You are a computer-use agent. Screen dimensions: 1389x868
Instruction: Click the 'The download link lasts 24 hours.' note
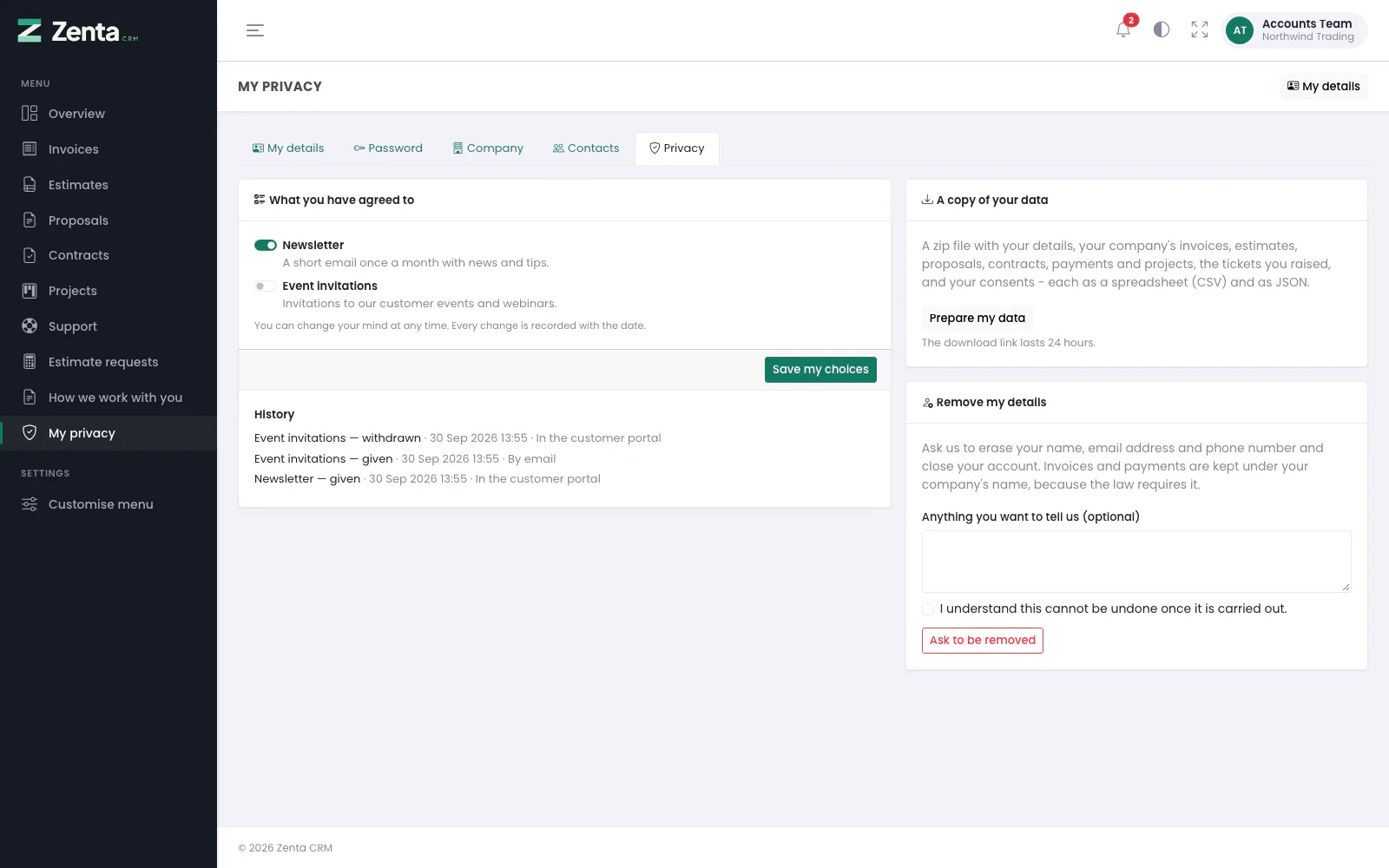1009,343
